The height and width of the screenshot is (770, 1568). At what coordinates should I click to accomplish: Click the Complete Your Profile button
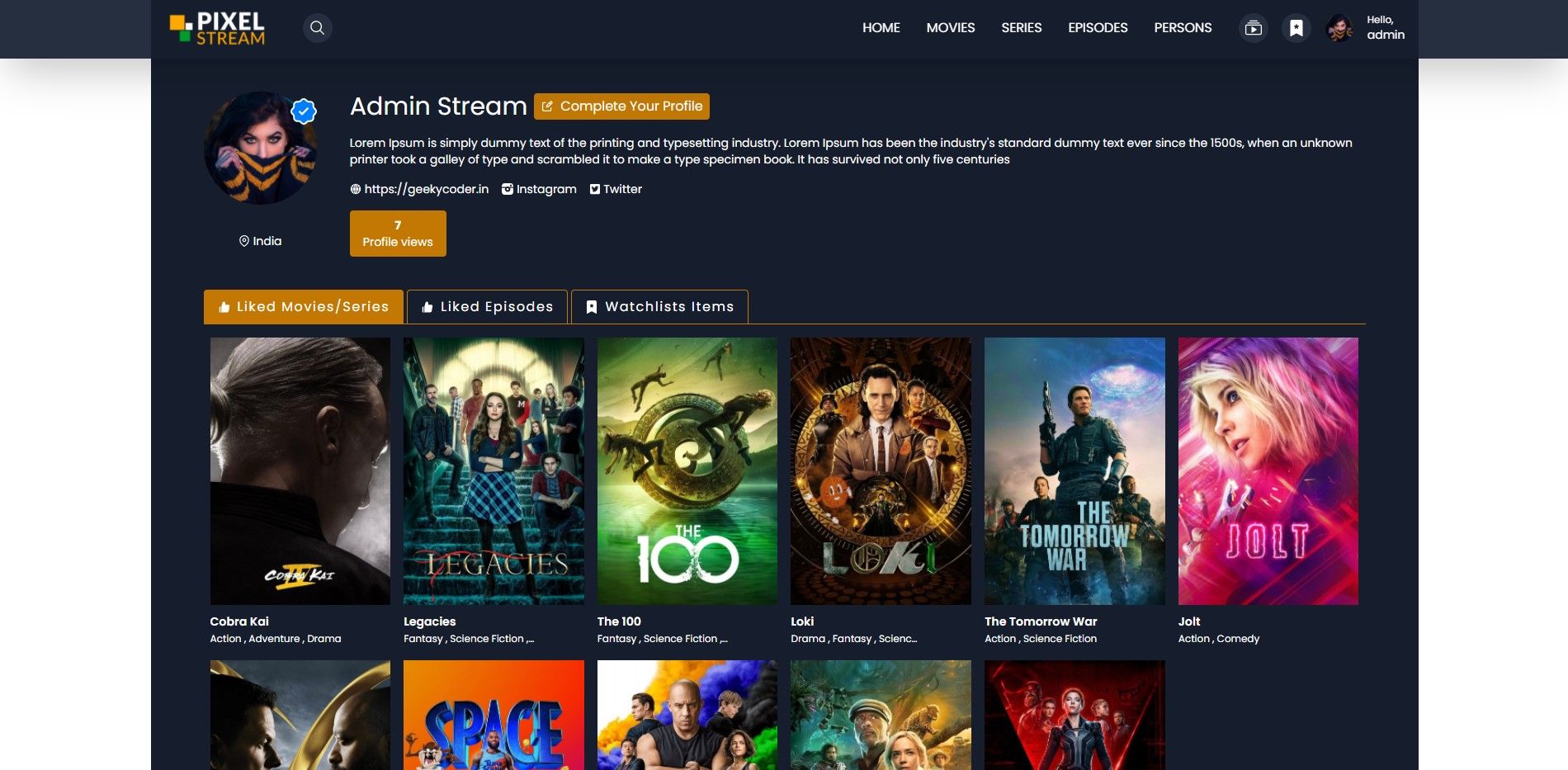click(x=621, y=106)
